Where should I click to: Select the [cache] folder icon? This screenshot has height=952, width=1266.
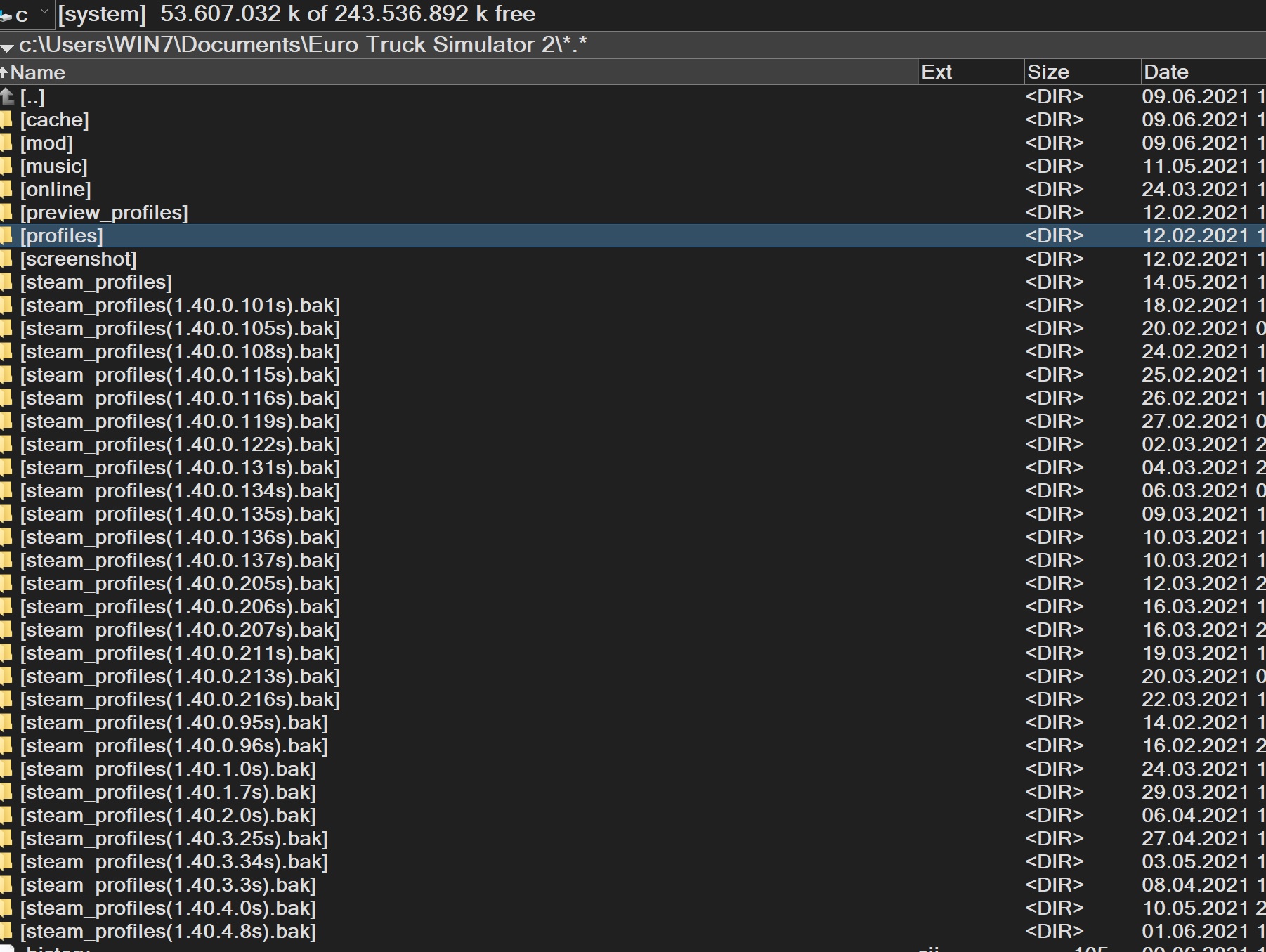pyautogui.click(x=6, y=120)
